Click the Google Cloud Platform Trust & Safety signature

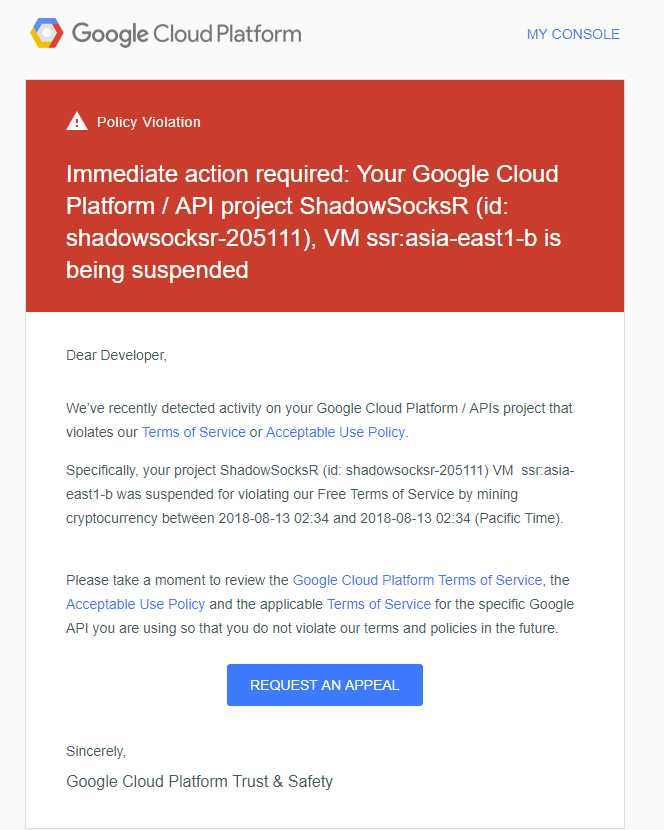click(x=200, y=781)
